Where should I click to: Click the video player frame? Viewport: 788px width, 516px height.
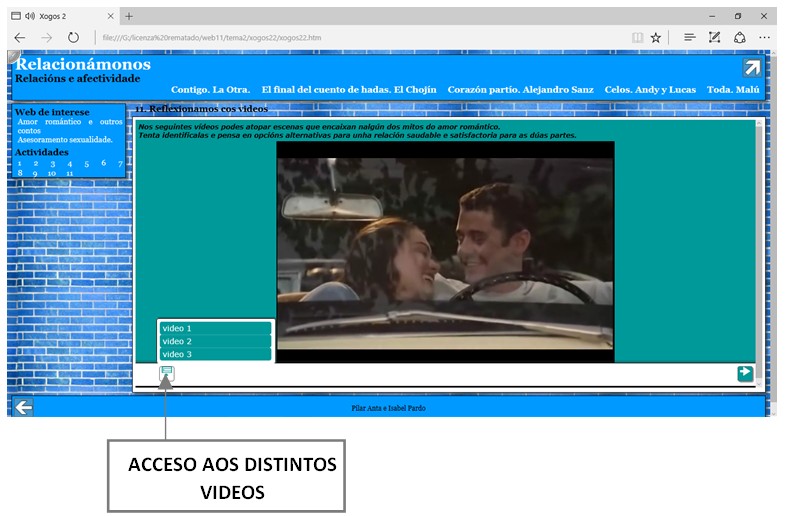(x=445, y=252)
